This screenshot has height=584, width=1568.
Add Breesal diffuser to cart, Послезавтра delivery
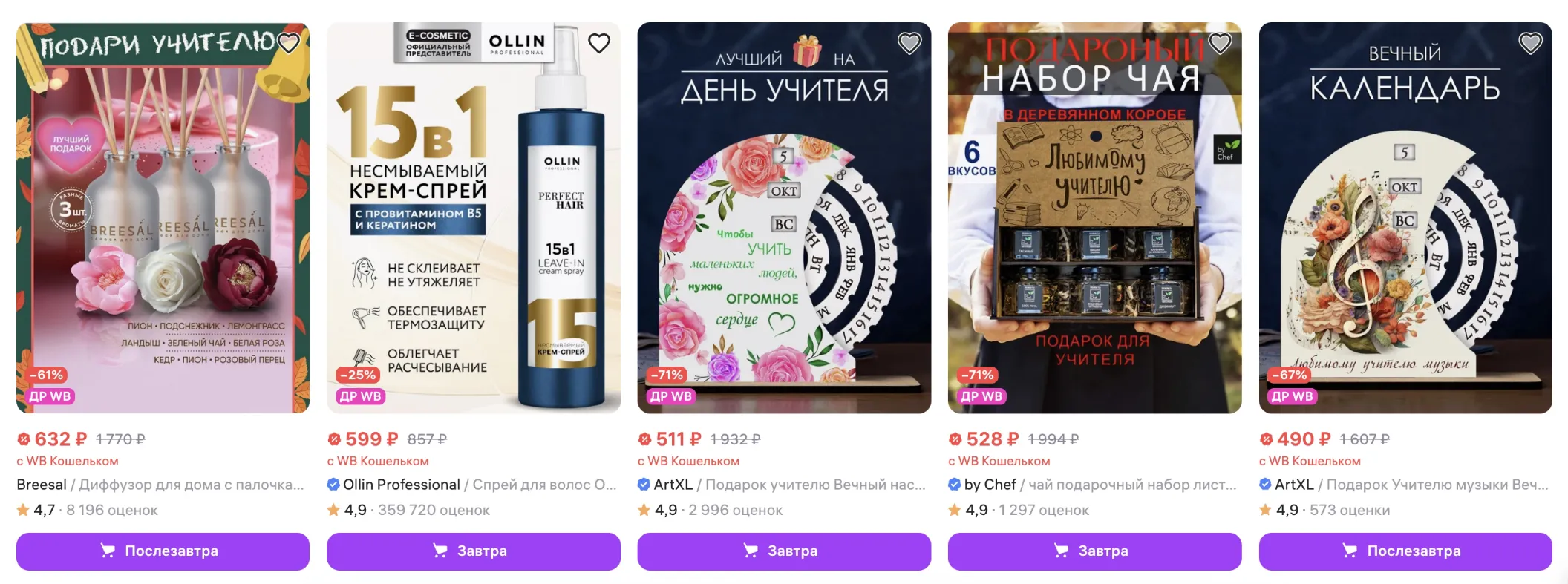pos(163,551)
